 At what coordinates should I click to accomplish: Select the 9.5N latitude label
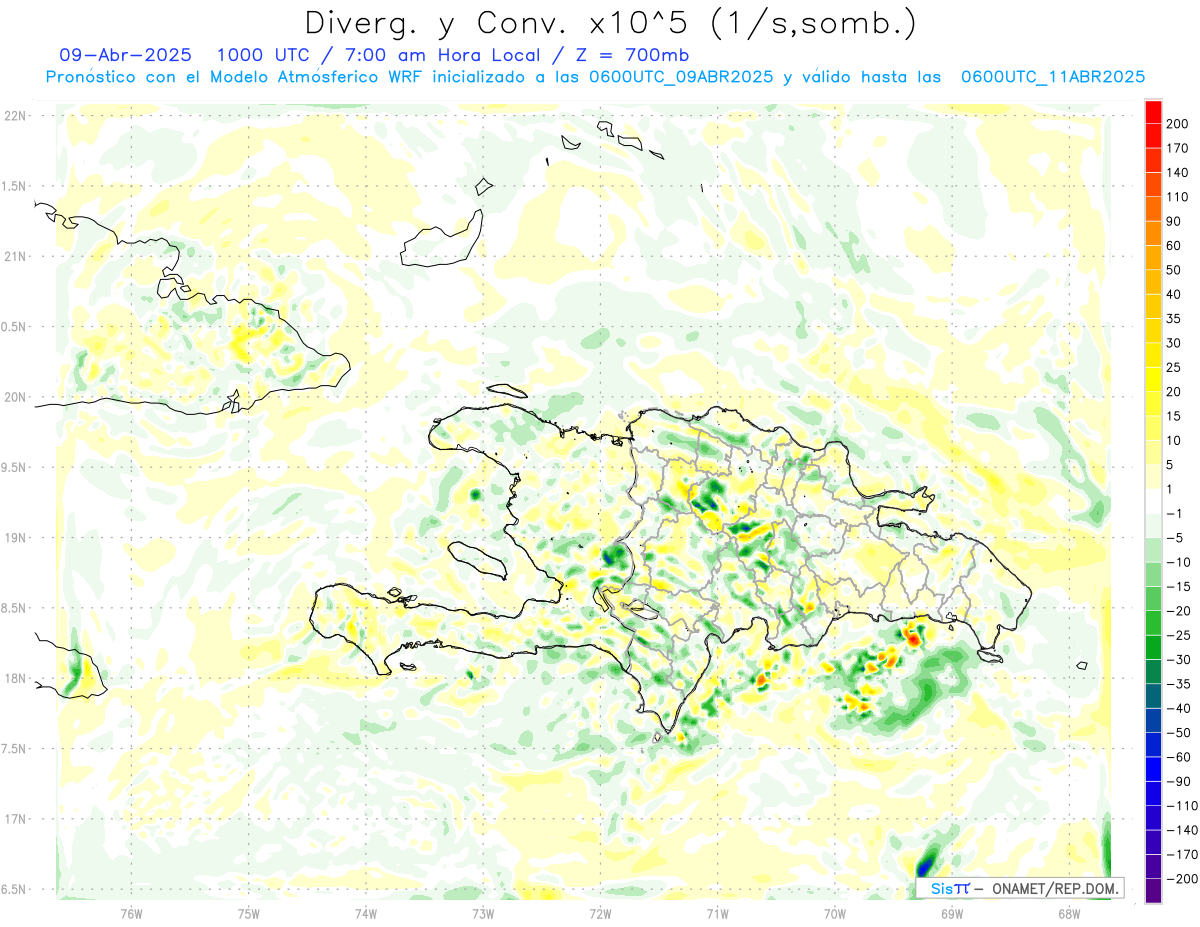point(14,468)
